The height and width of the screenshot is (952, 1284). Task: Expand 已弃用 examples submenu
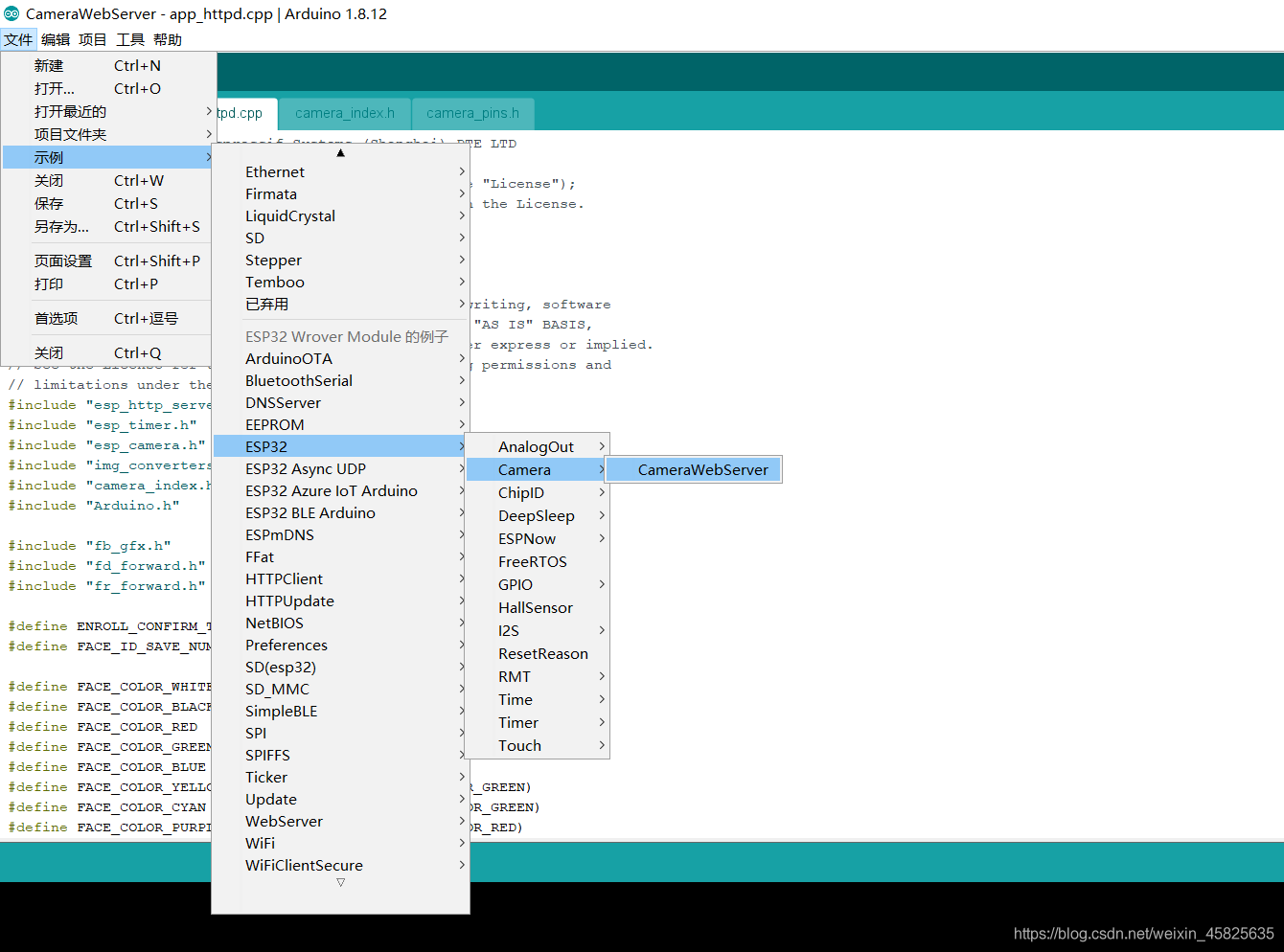click(340, 304)
